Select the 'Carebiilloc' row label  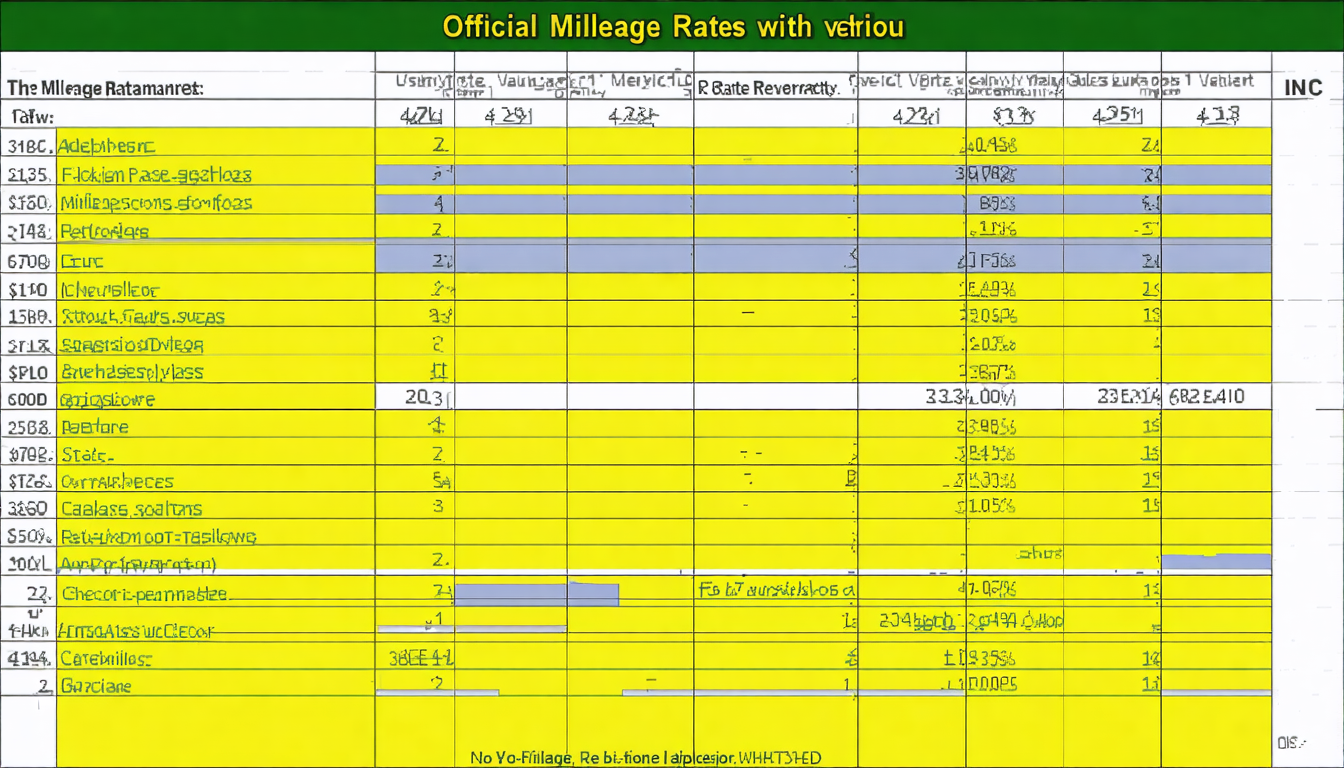[105, 659]
